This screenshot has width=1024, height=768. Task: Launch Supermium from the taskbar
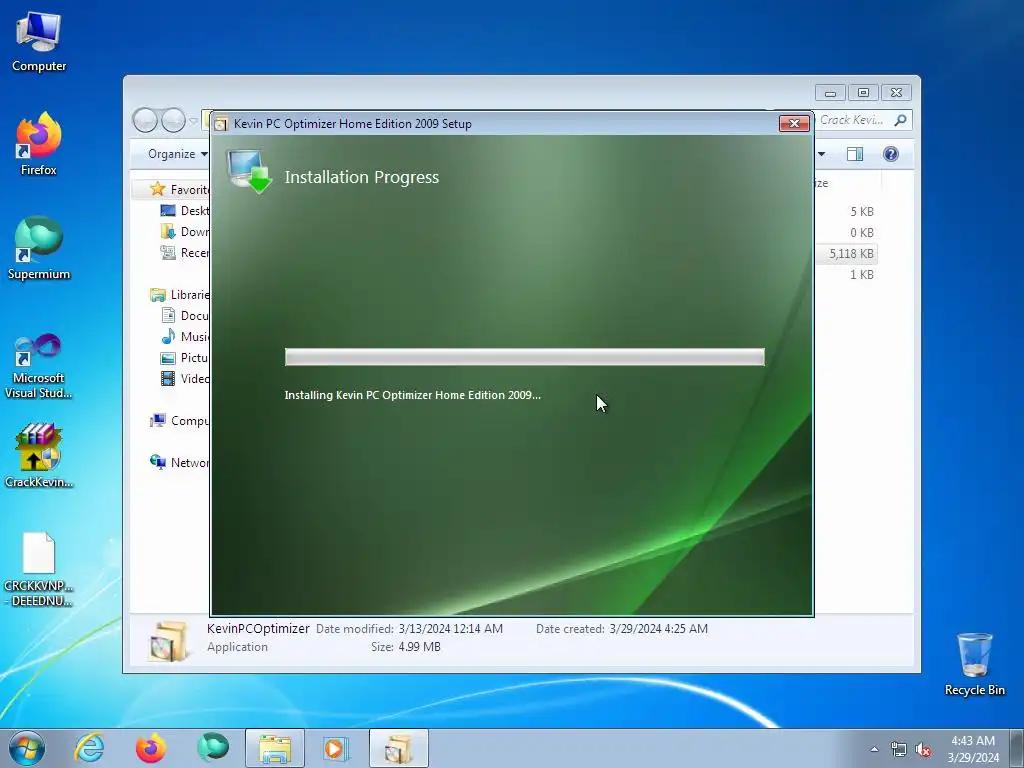(213, 748)
